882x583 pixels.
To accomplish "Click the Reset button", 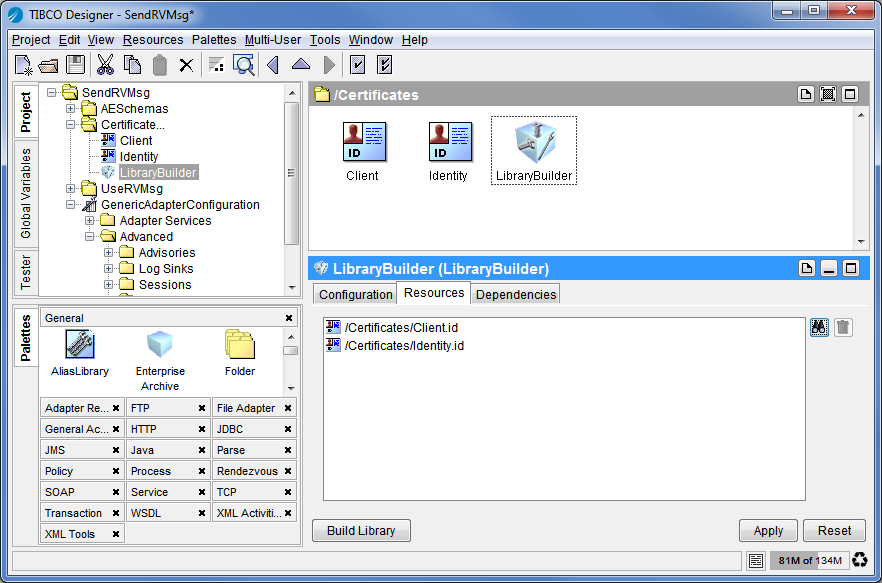I will tap(834, 531).
